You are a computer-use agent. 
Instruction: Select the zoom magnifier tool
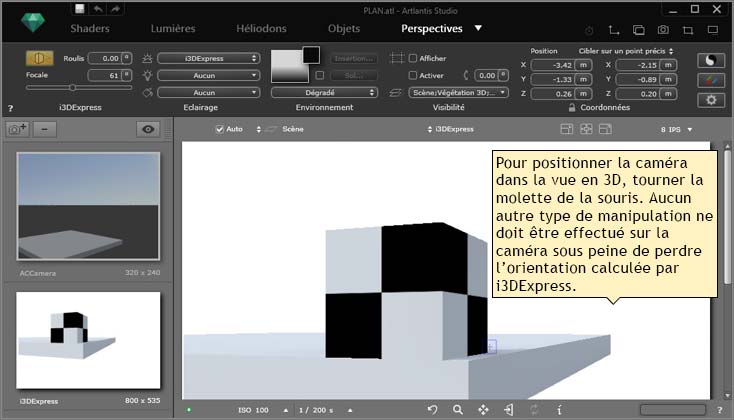pos(458,410)
